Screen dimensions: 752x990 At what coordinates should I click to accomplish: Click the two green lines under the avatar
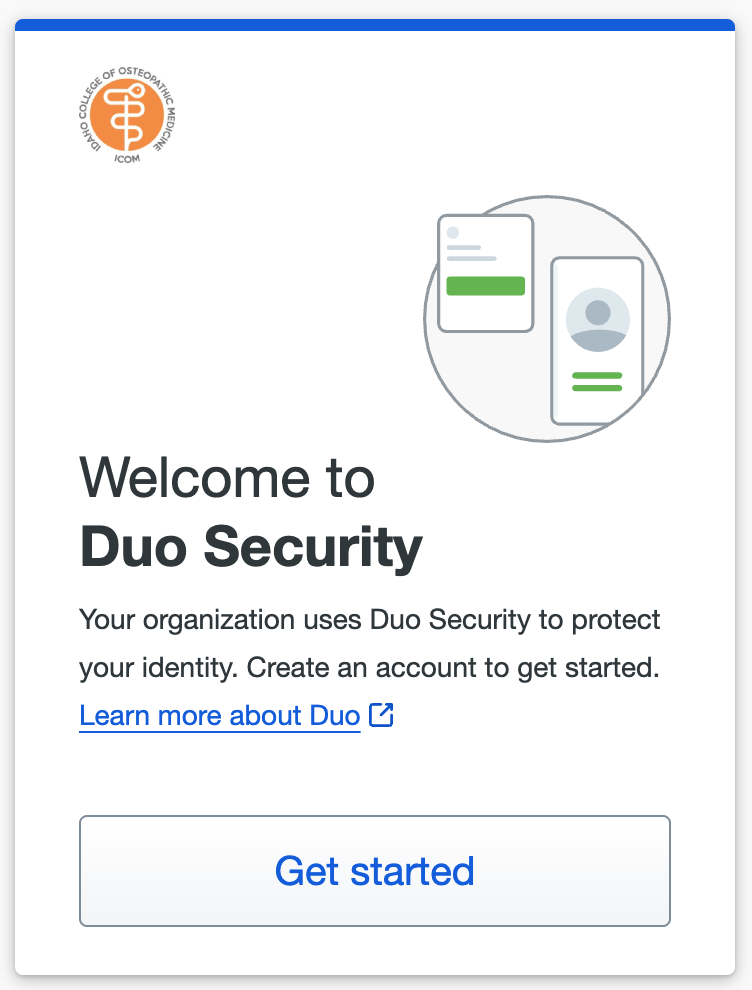click(597, 381)
